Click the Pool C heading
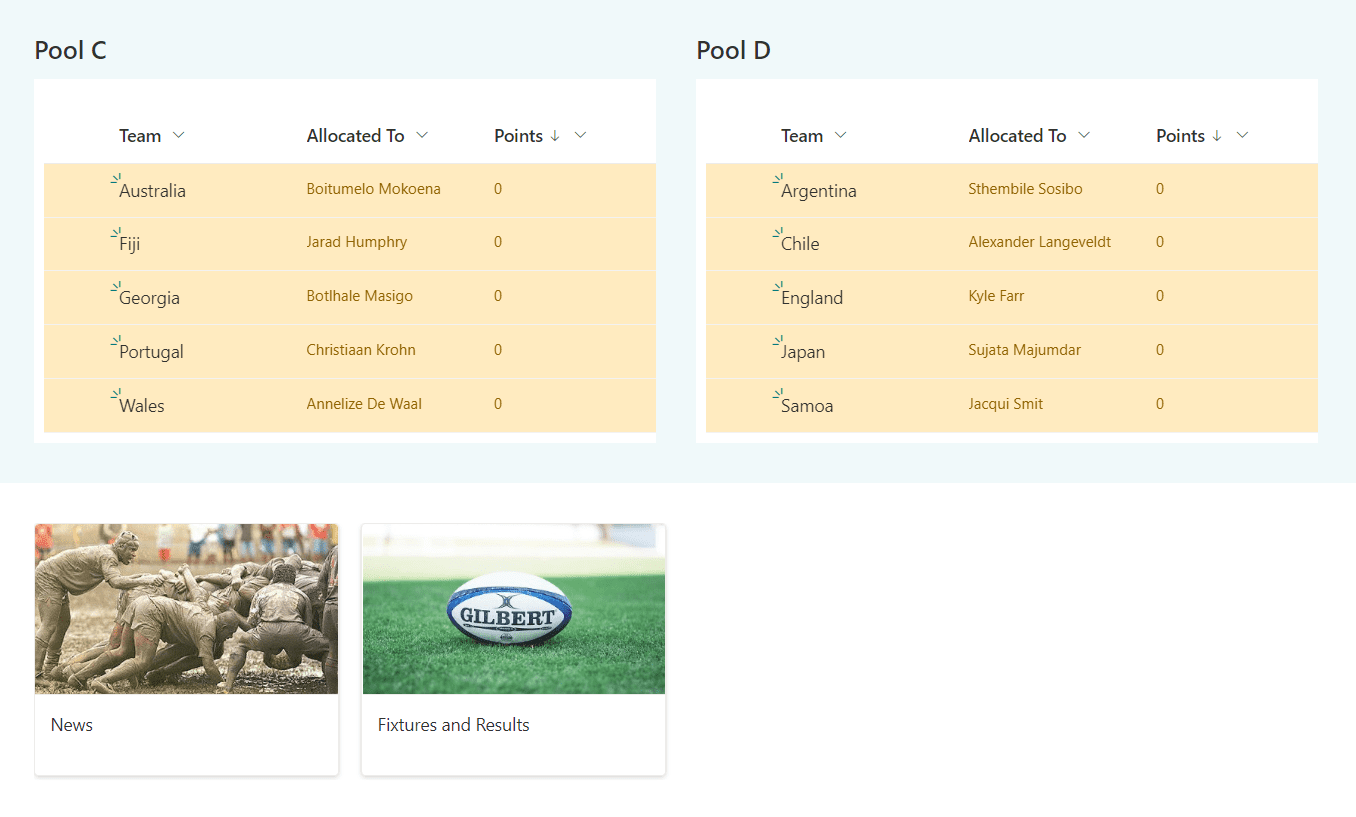 pos(70,50)
